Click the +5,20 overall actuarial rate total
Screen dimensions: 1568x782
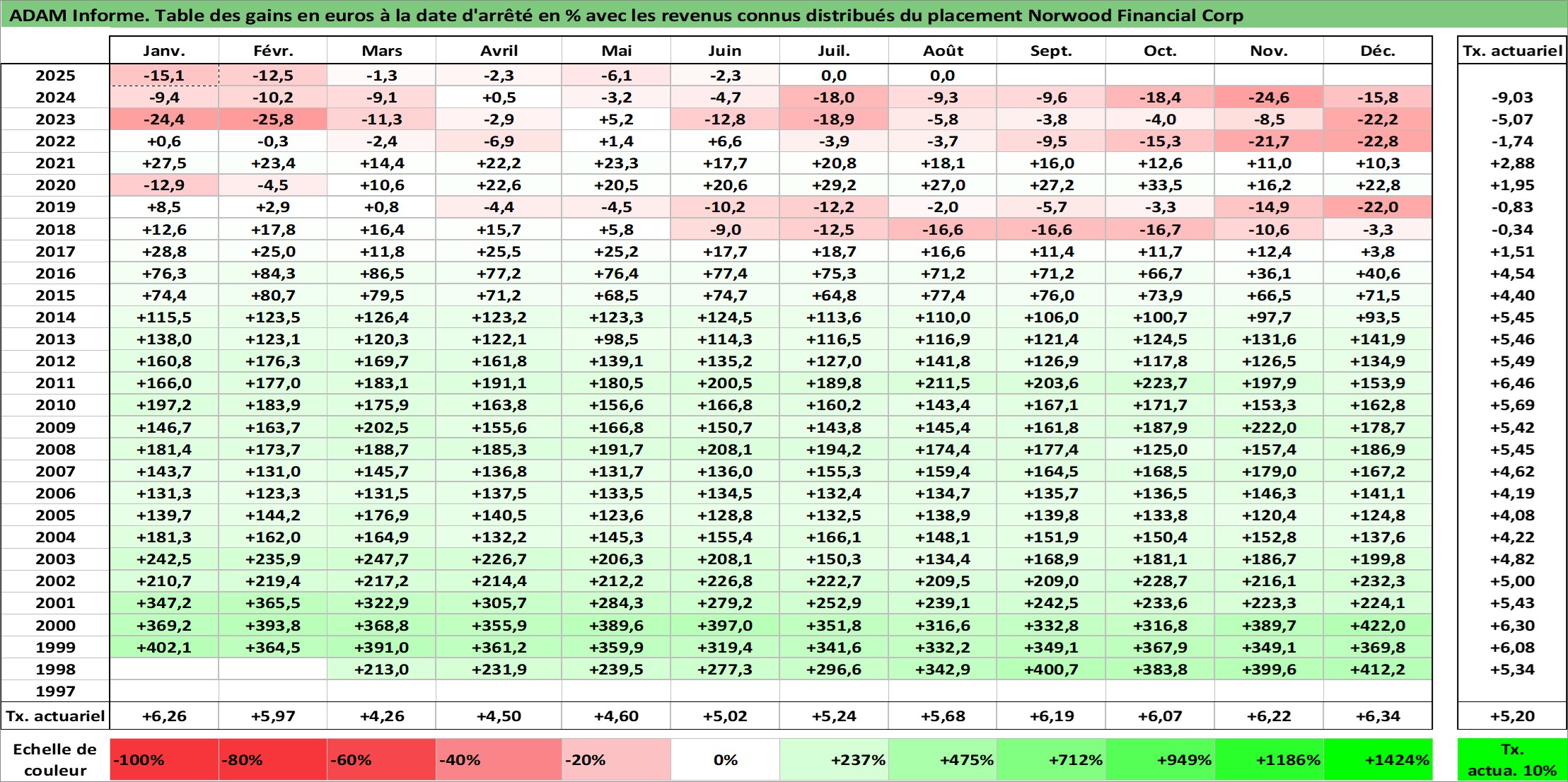[1512, 716]
